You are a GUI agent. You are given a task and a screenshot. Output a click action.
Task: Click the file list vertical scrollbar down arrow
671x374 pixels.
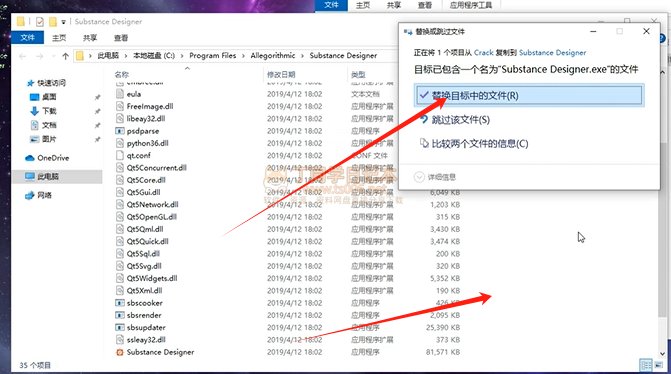tap(663, 354)
